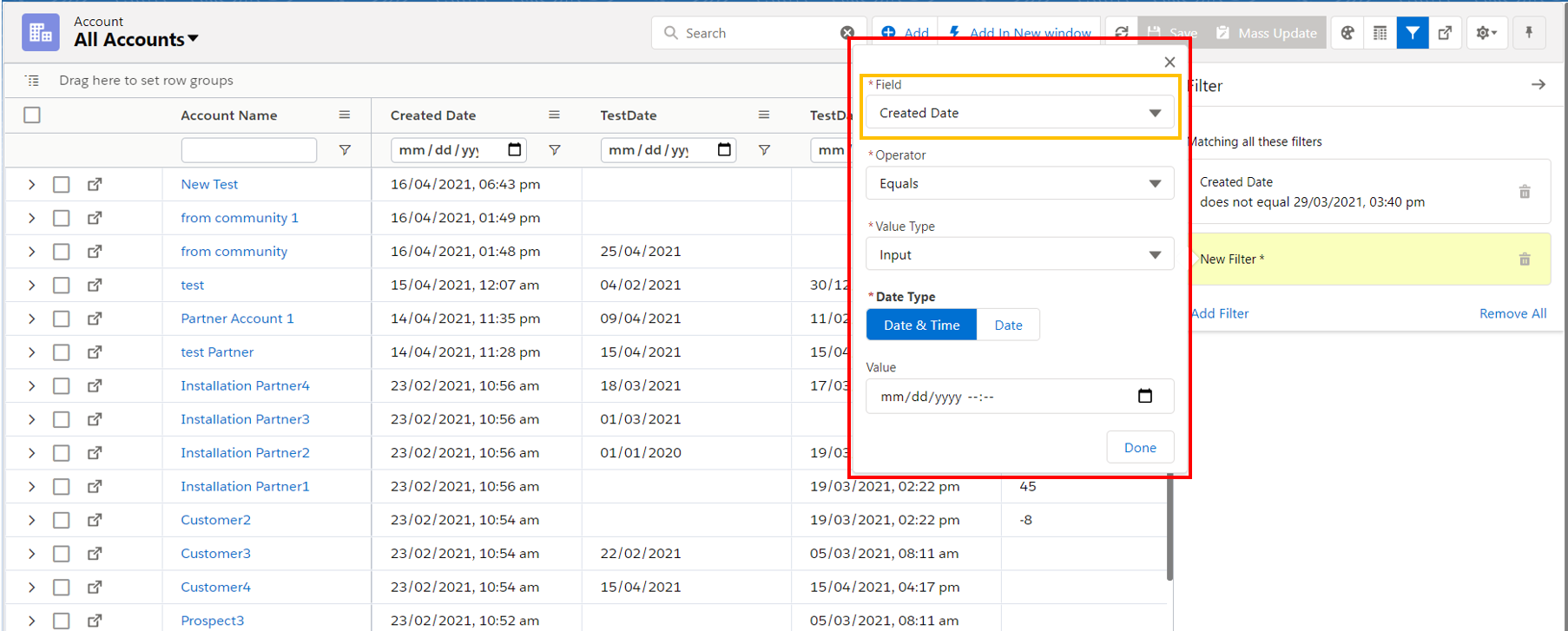The width and height of the screenshot is (1568, 631).
Task: Delete the Created Date filter with trash icon
Action: [1524, 192]
